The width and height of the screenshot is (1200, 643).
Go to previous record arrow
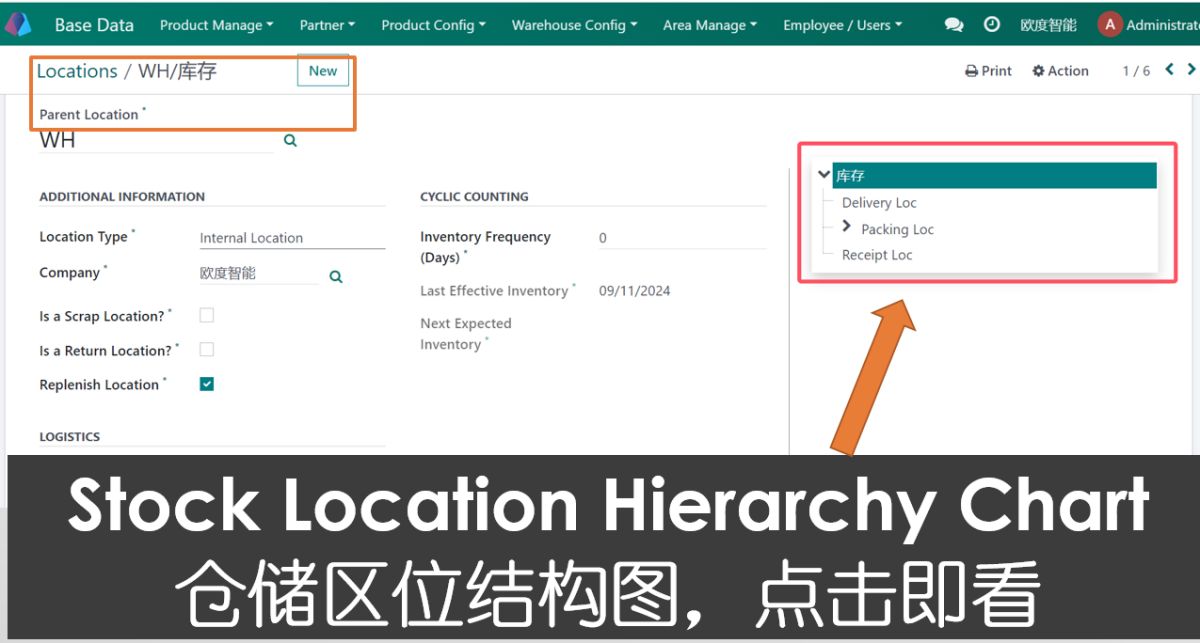[x=1169, y=70]
